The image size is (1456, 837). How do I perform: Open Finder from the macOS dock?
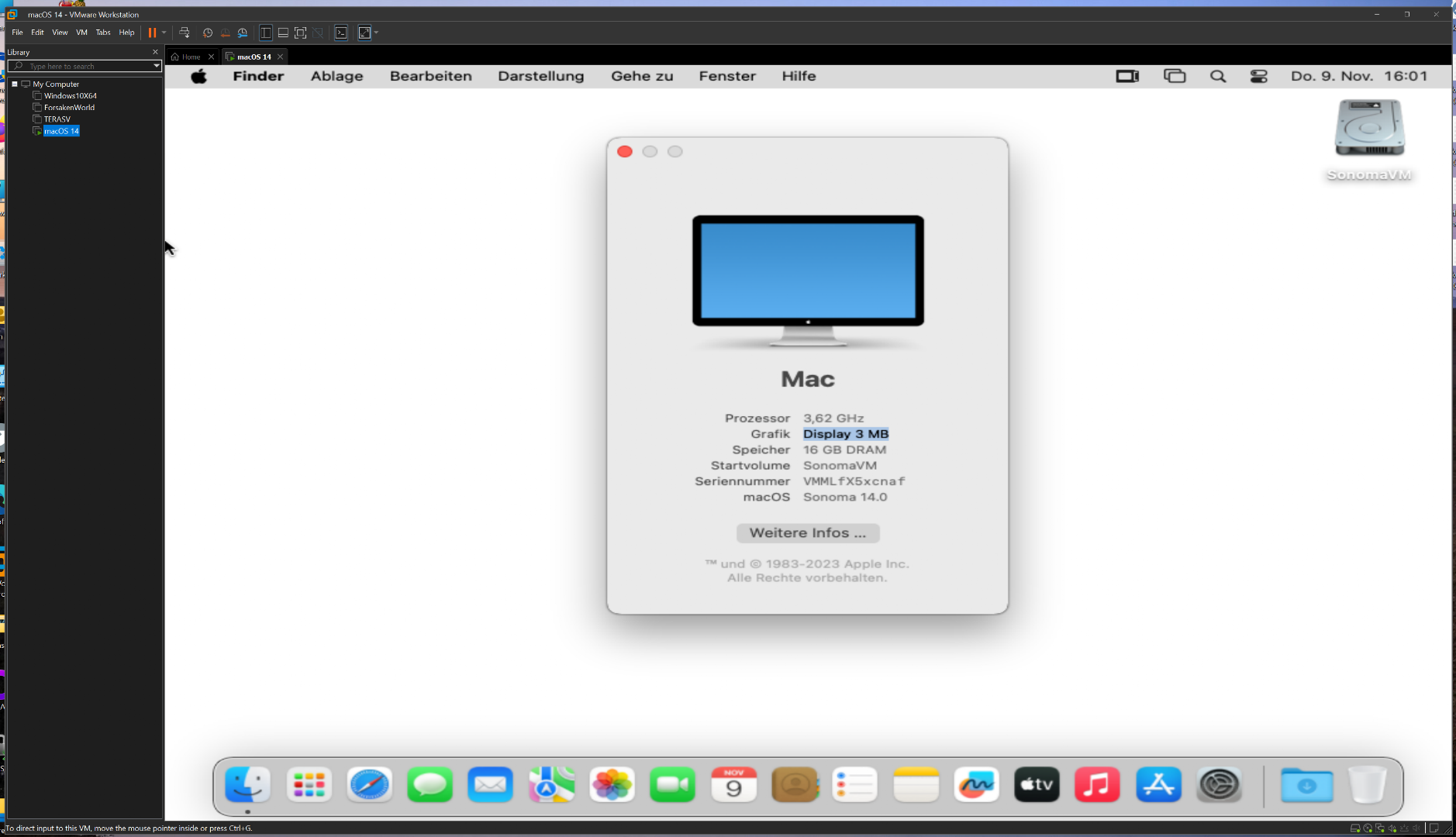pos(248,785)
